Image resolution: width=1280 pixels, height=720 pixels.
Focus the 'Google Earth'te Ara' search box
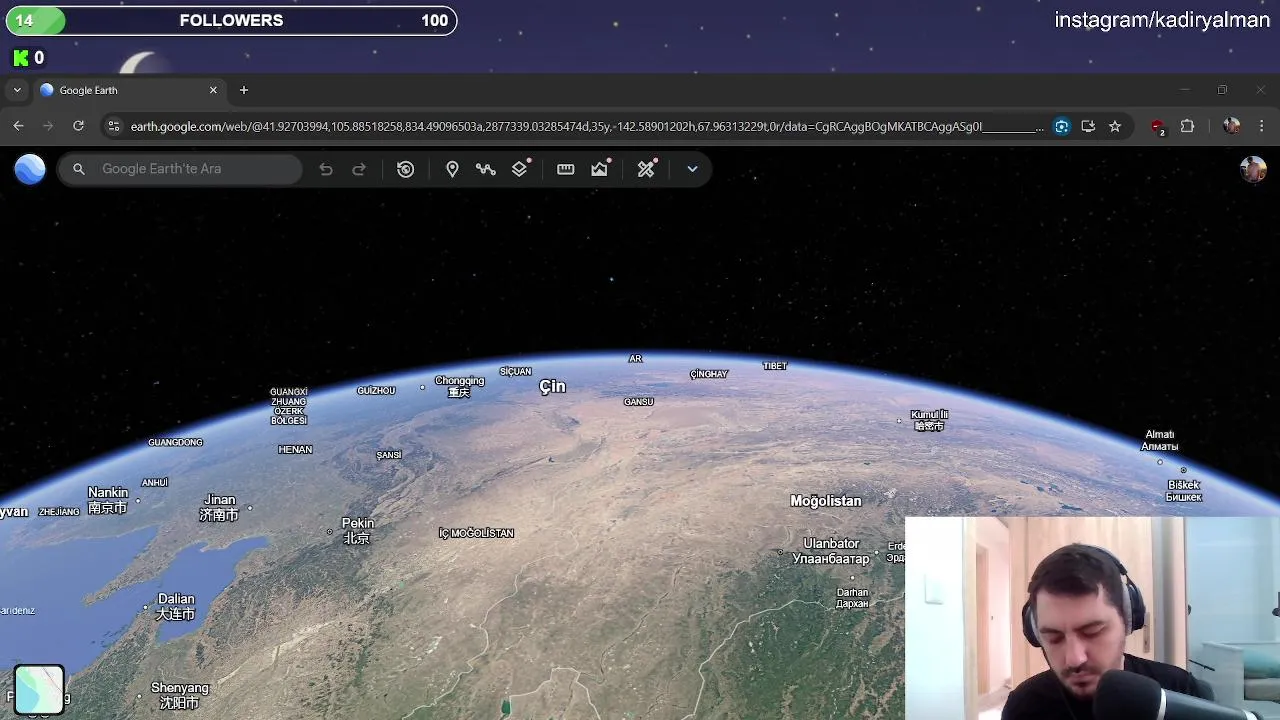pos(180,169)
